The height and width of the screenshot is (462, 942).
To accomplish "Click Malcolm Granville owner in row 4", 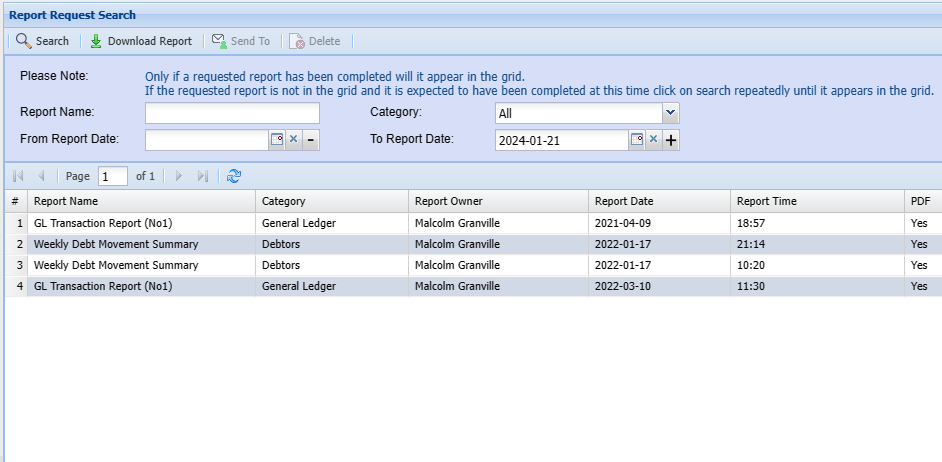I will (457, 287).
